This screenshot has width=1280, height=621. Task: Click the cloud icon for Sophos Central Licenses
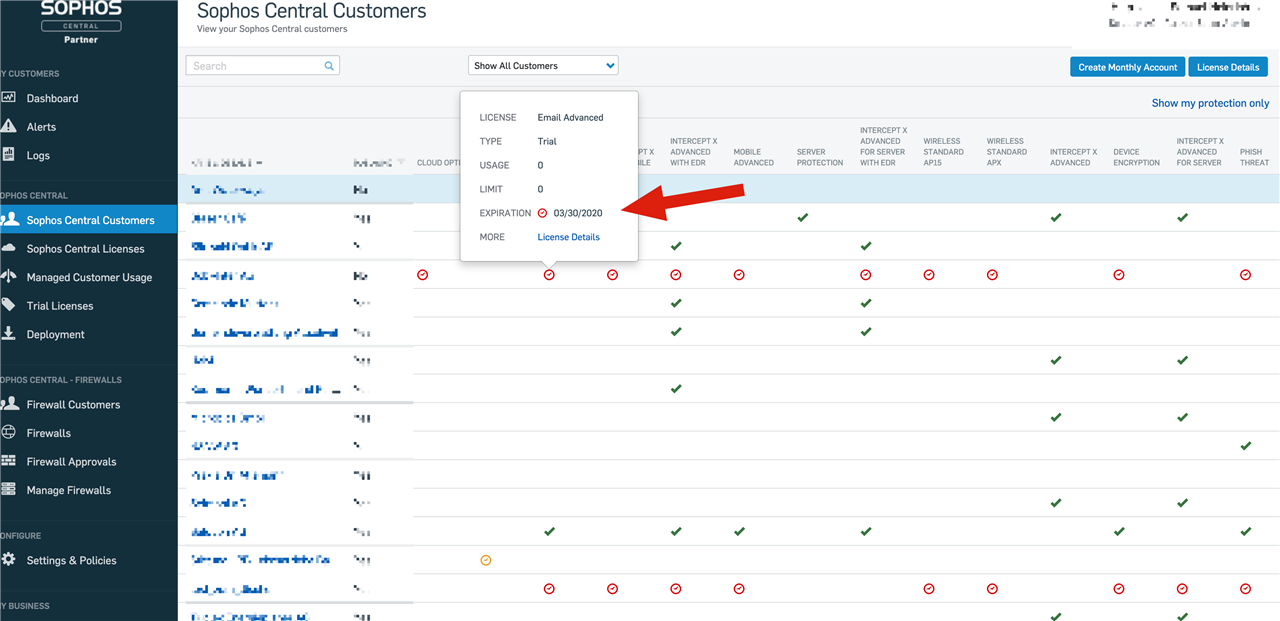9,248
